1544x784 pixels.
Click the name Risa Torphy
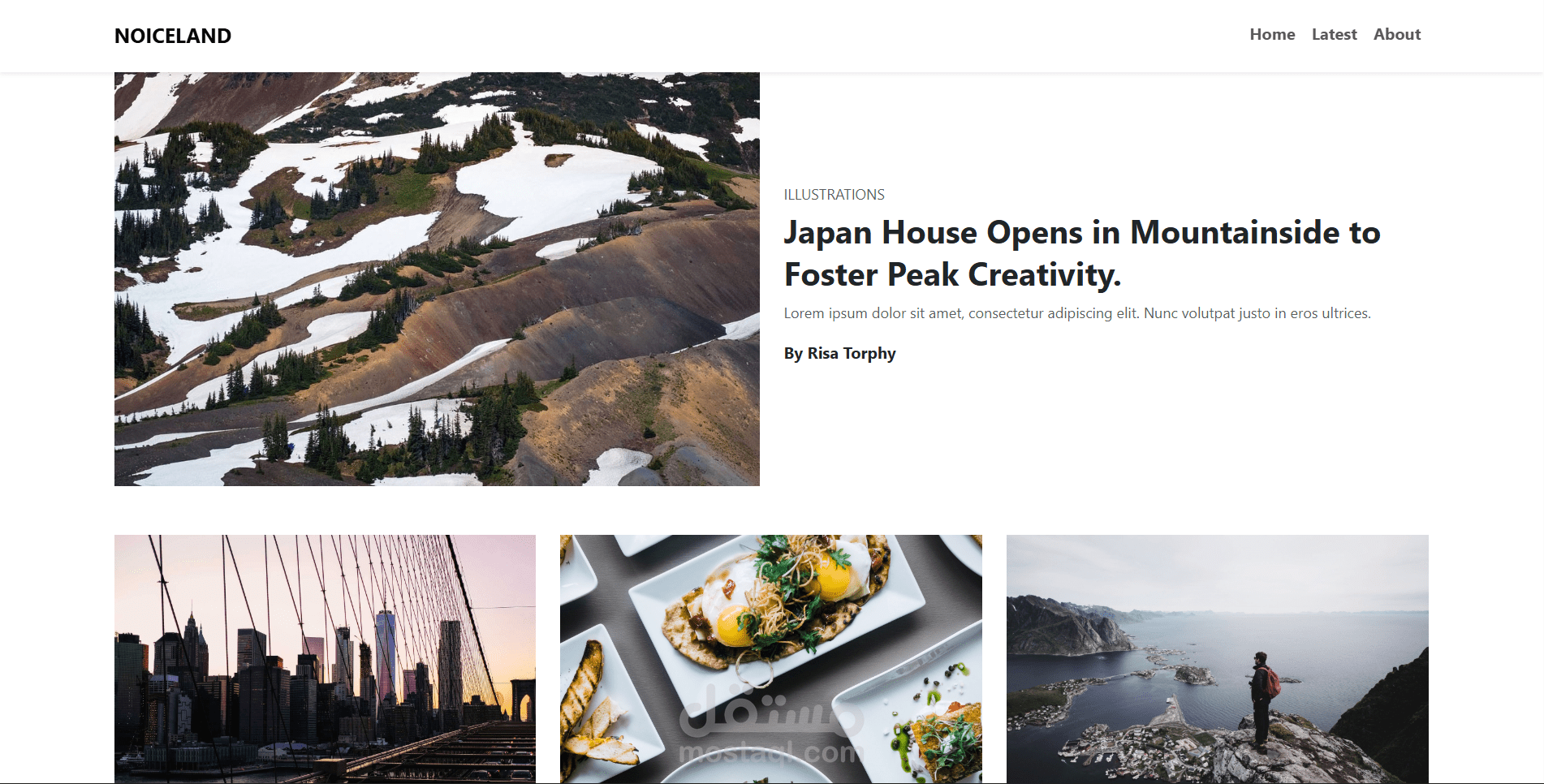[x=852, y=353]
